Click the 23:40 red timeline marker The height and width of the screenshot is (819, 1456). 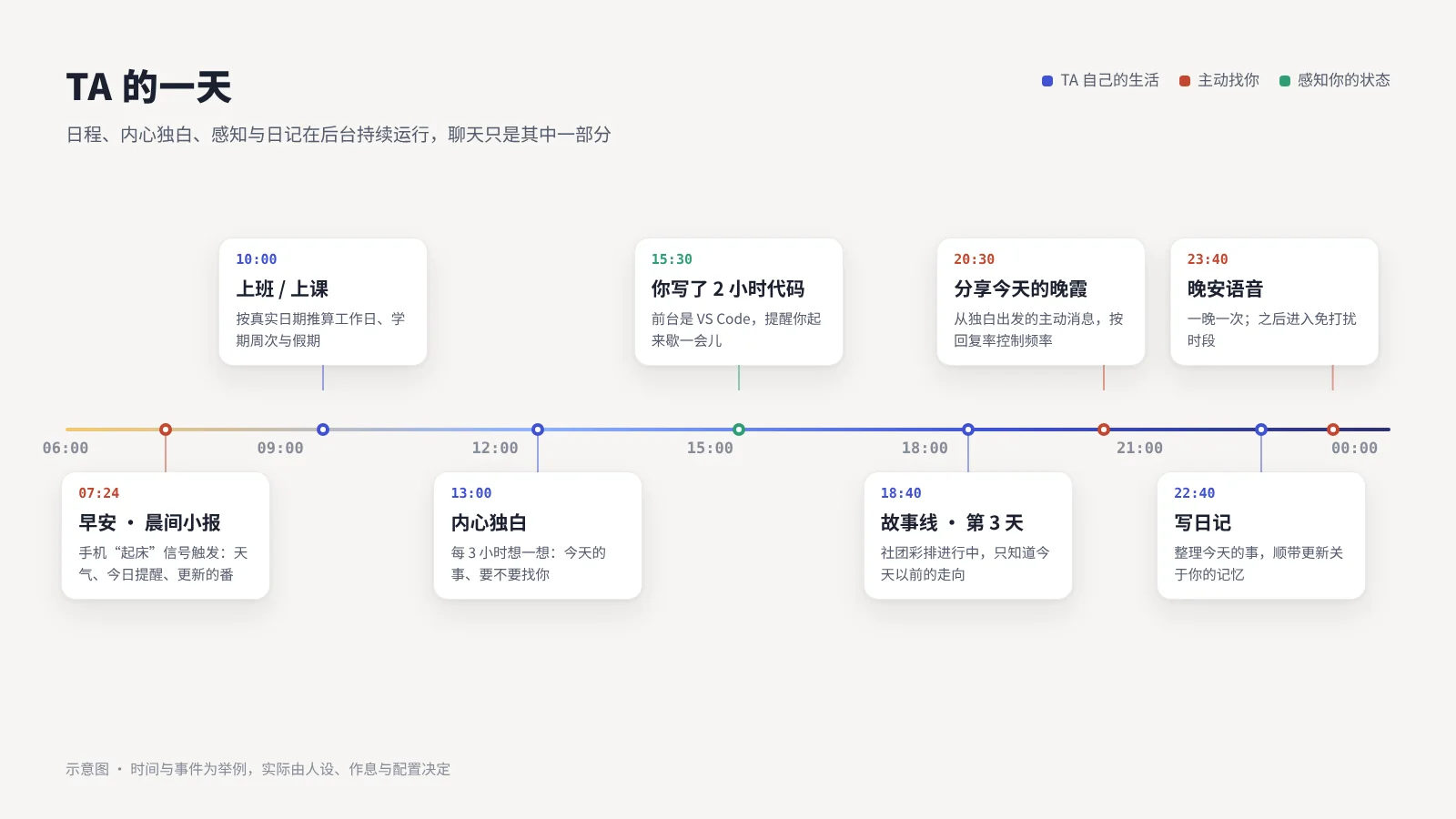coord(1333,430)
